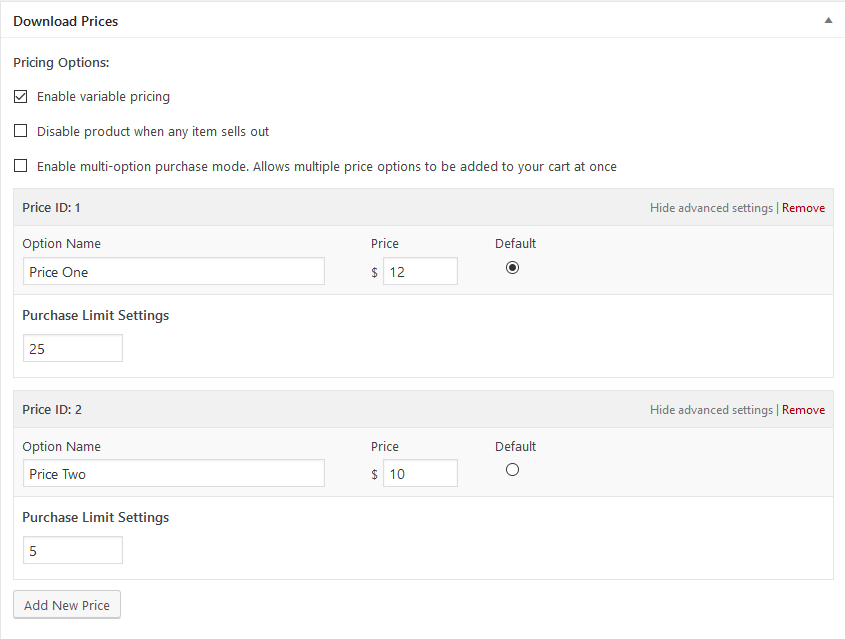Screen dimensions: 845x639
Task: Enable multi-option purchase mode checkbox
Action: pos(21,166)
